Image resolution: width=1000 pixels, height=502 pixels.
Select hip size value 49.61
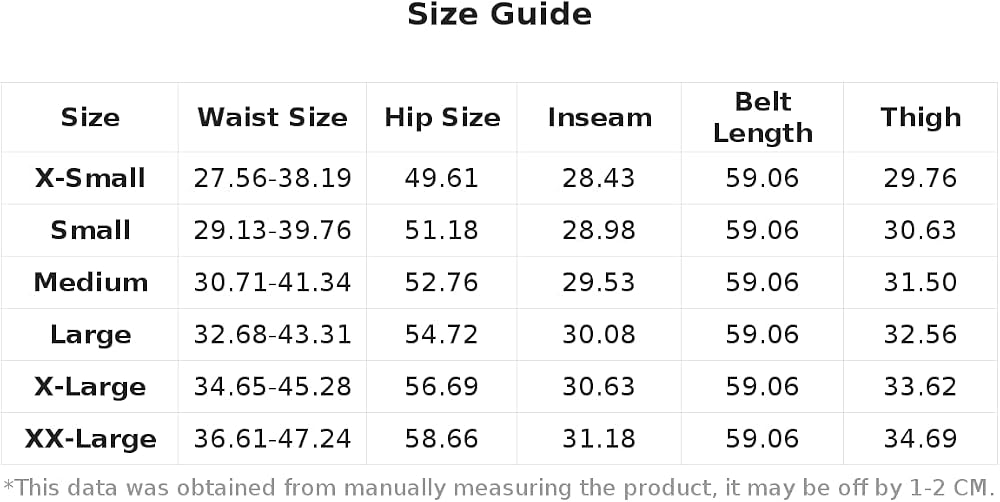pos(441,178)
